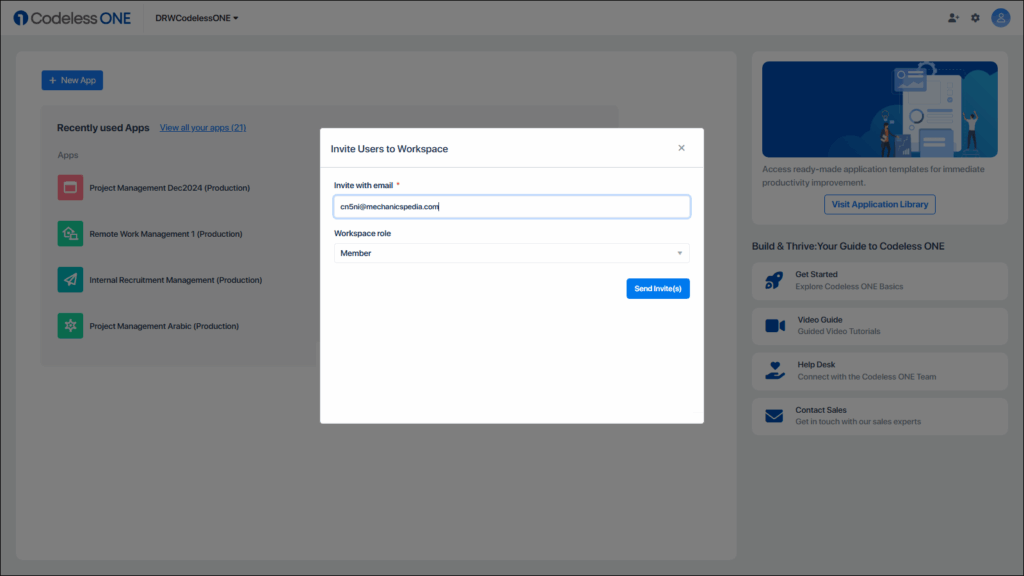The height and width of the screenshot is (576, 1024).
Task: Click the application library banner image
Action: tap(880, 109)
